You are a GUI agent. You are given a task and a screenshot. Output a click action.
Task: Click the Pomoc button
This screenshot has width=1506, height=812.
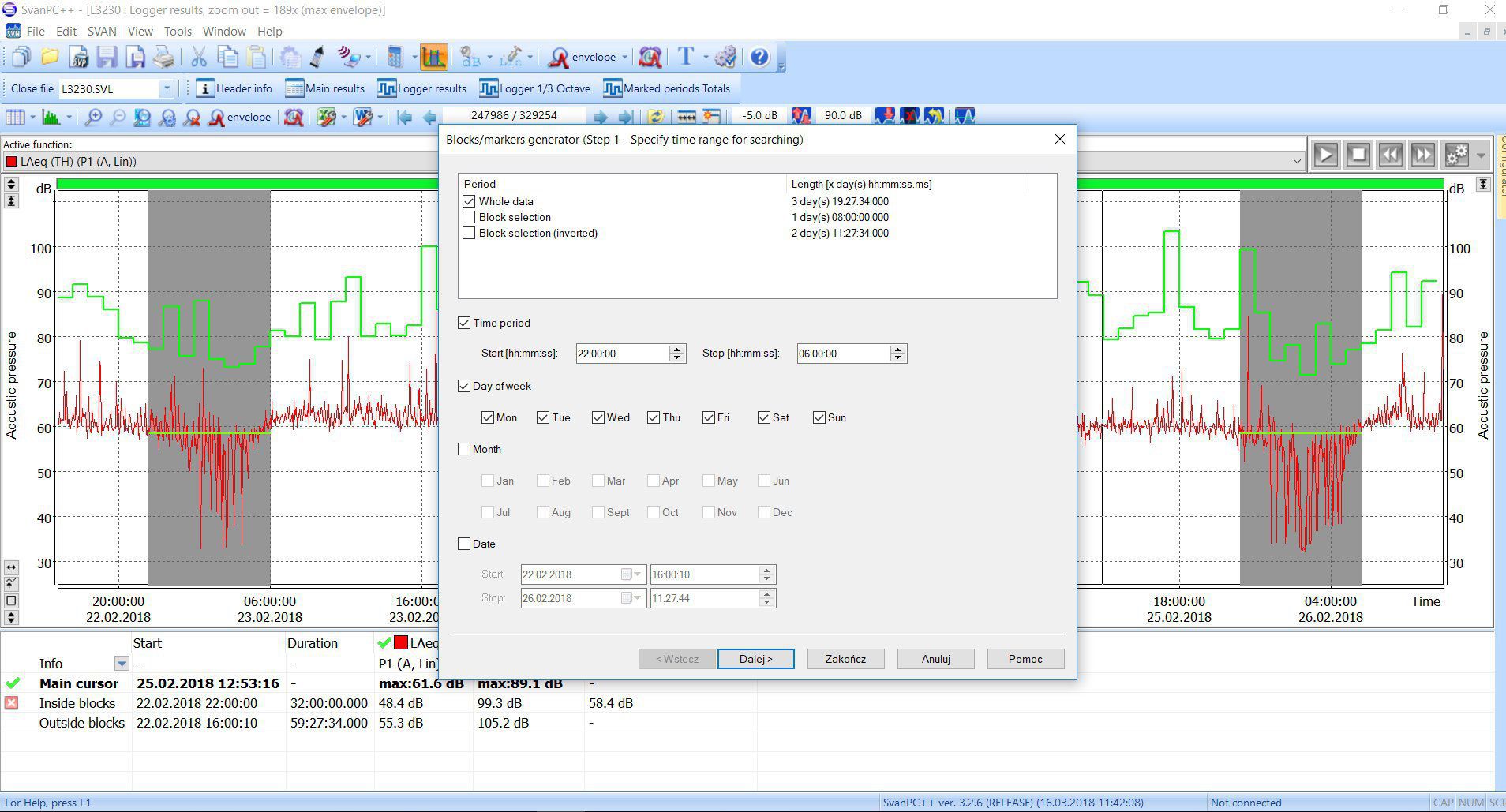point(1025,659)
